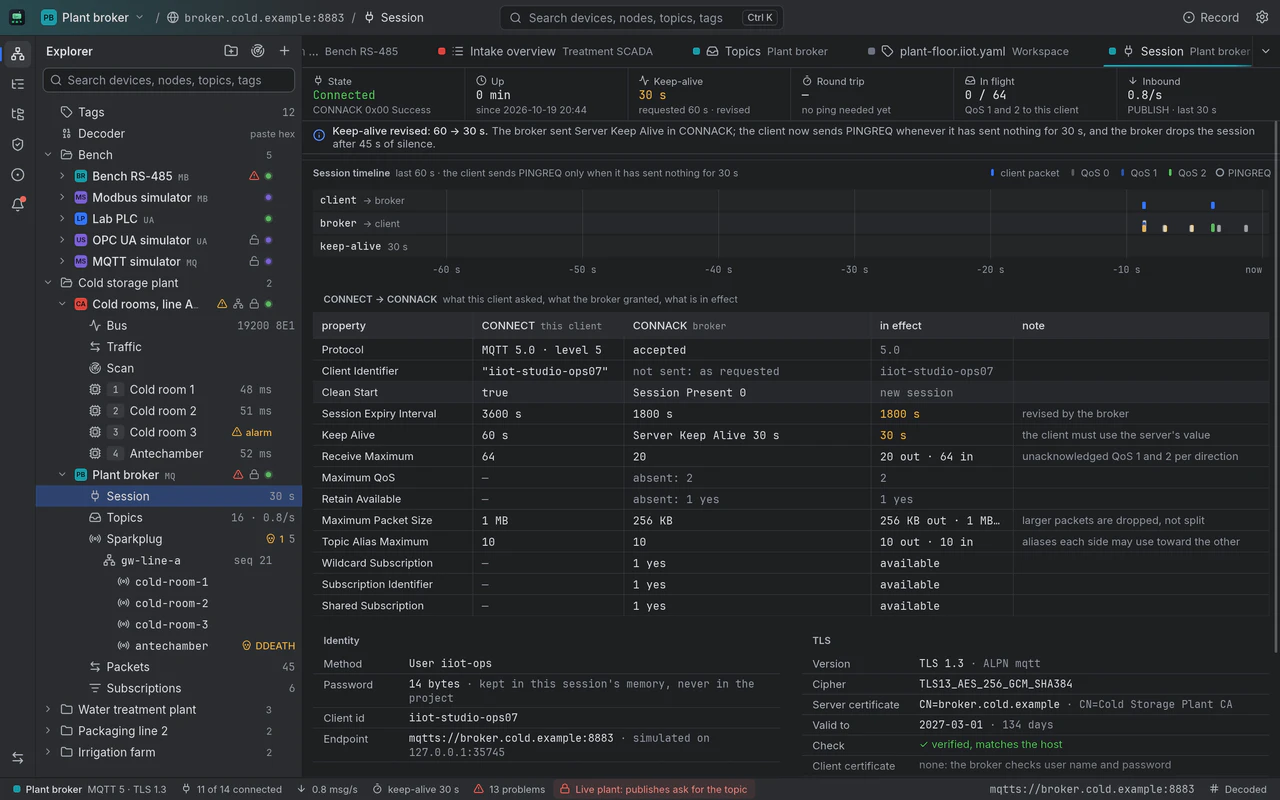Click the 13 problems warning in status bar
The width and height of the screenshot is (1280, 800).
coord(509,789)
